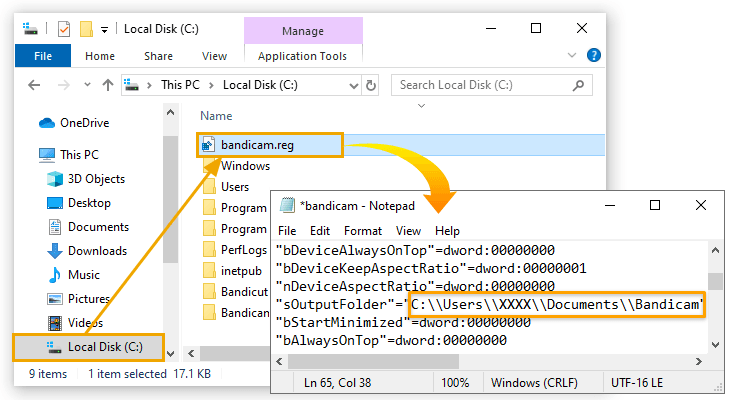
Task: Open the Notepad View menu
Action: coord(408,231)
